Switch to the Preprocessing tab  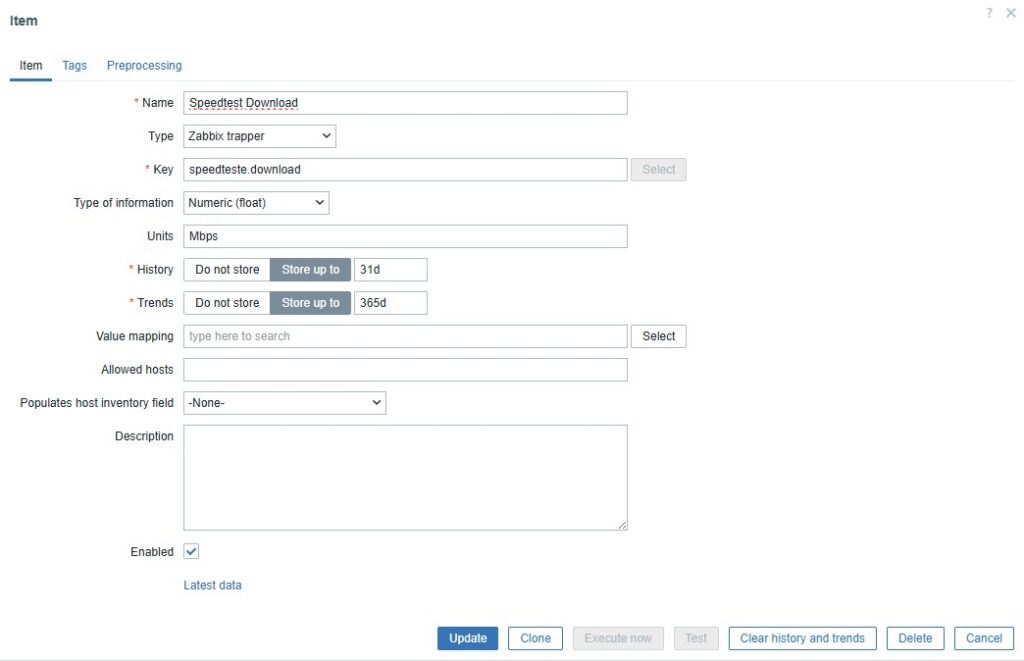[144, 66]
